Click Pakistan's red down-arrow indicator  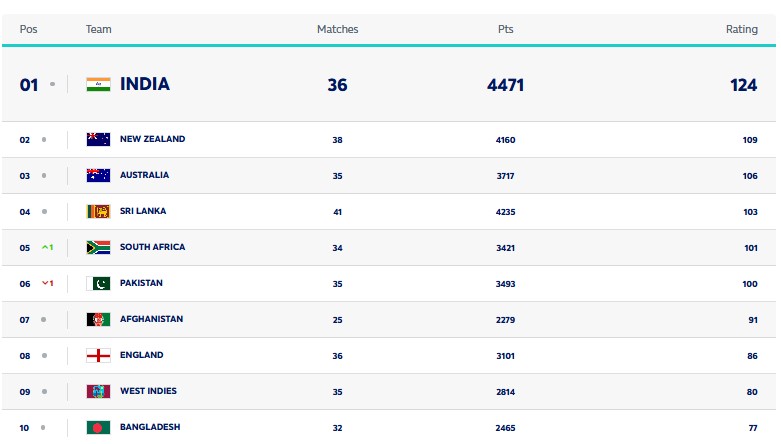47,284
